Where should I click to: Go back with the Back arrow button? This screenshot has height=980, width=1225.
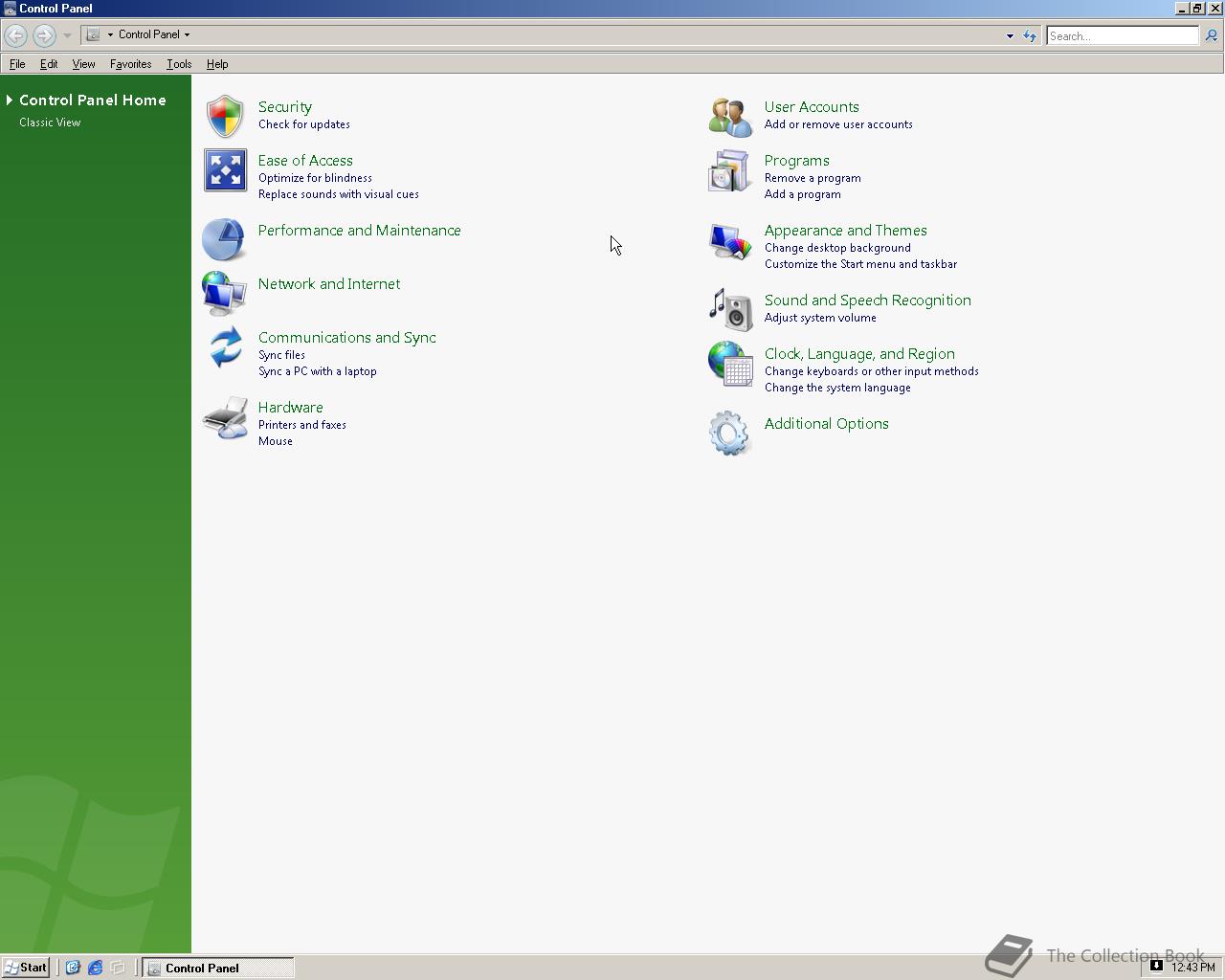point(15,35)
